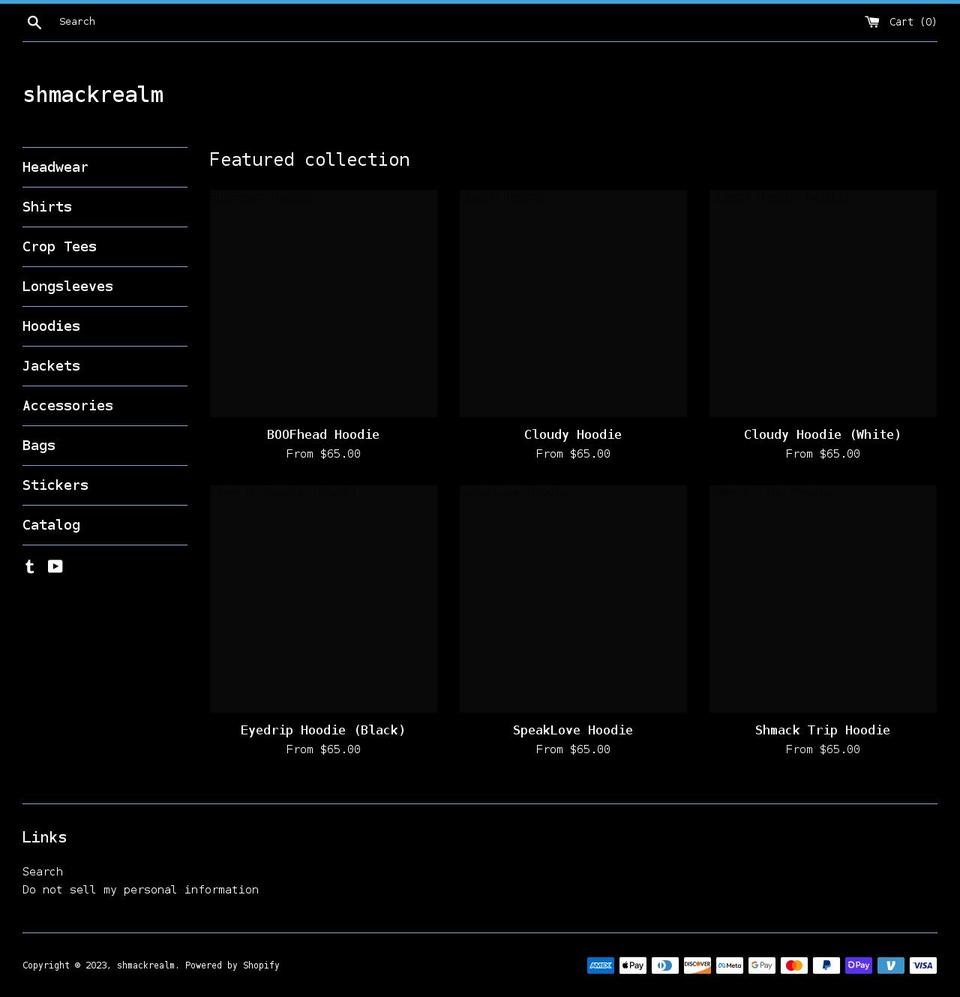Click the Powered by Shopify link
This screenshot has height=997, width=960.
pyautogui.click(x=232, y=965)
